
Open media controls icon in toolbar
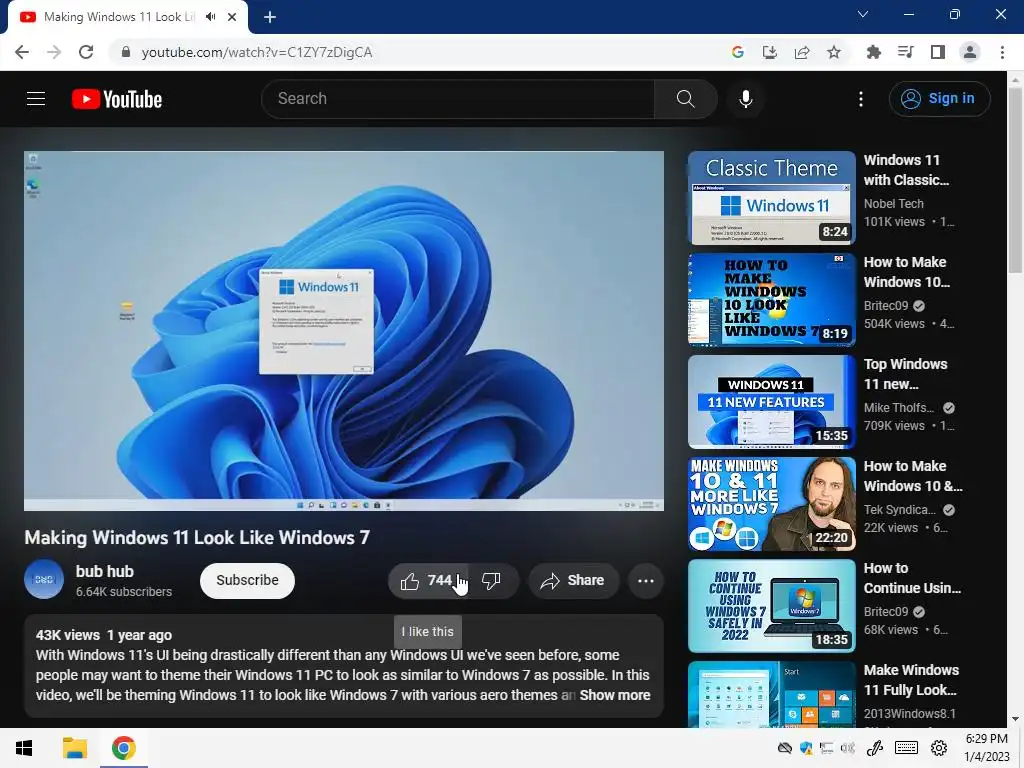(x=905, y=52)
